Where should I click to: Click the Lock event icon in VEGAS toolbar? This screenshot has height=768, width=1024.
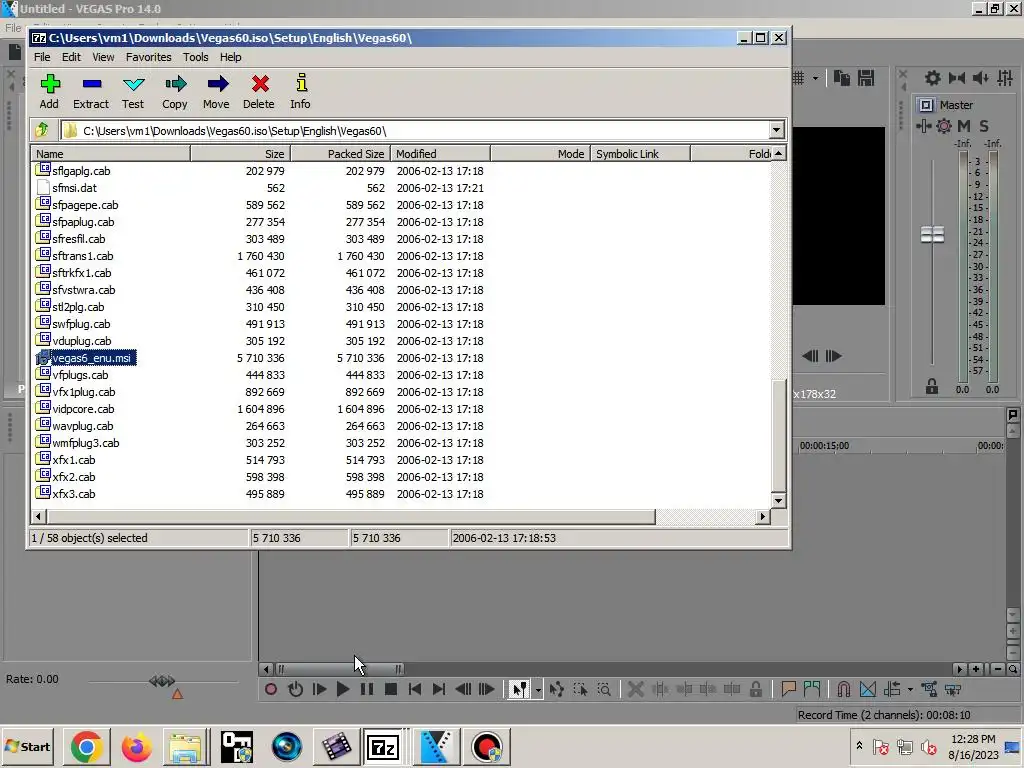756,689
